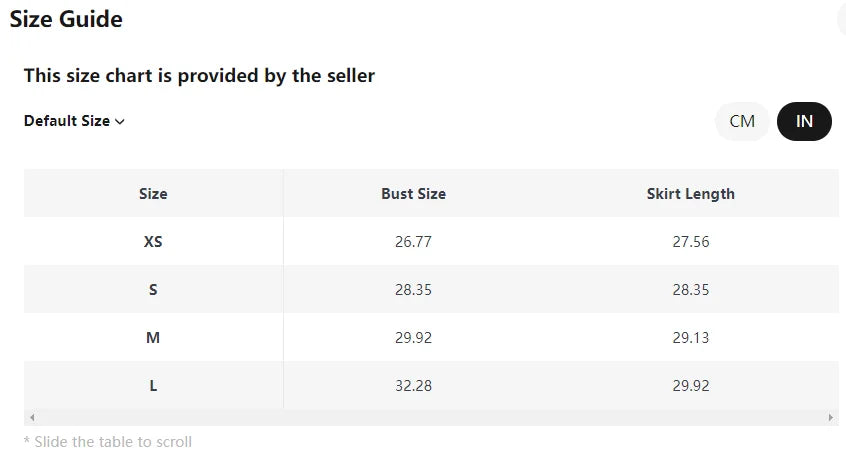Click the chevron next to Default Size
Viewport: 846px width, 465px height.
coord(120,122)
